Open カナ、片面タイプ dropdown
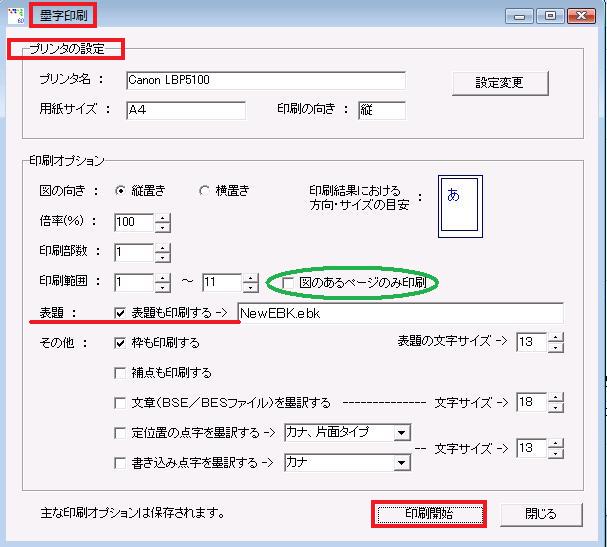607x547 pixels. pos(401,433)
